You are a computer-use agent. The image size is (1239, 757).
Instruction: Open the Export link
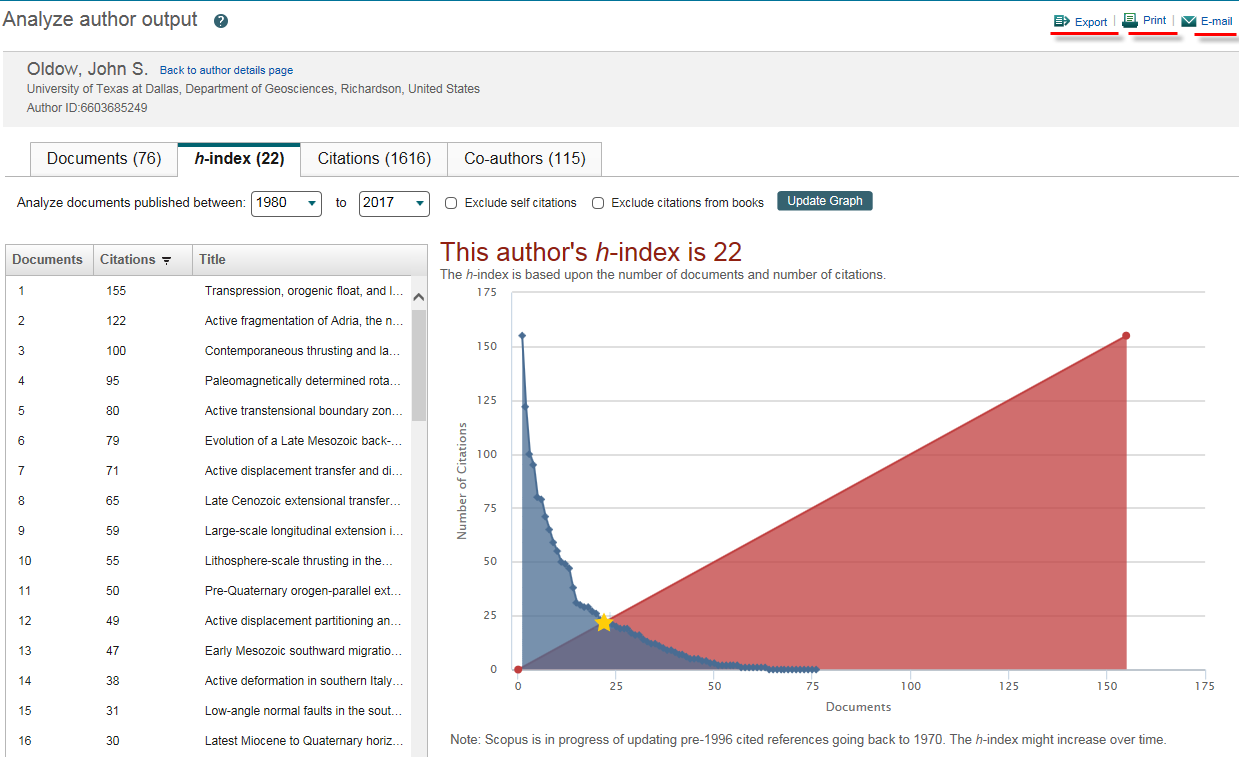[1091, 22]
